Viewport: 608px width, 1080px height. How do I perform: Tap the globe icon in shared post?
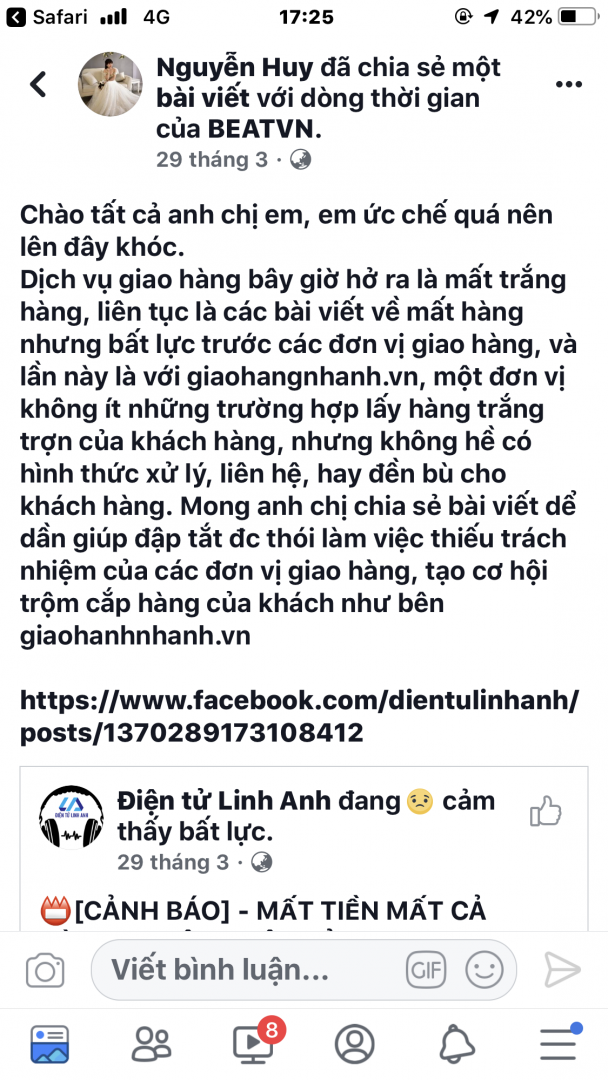pos(262,862)
